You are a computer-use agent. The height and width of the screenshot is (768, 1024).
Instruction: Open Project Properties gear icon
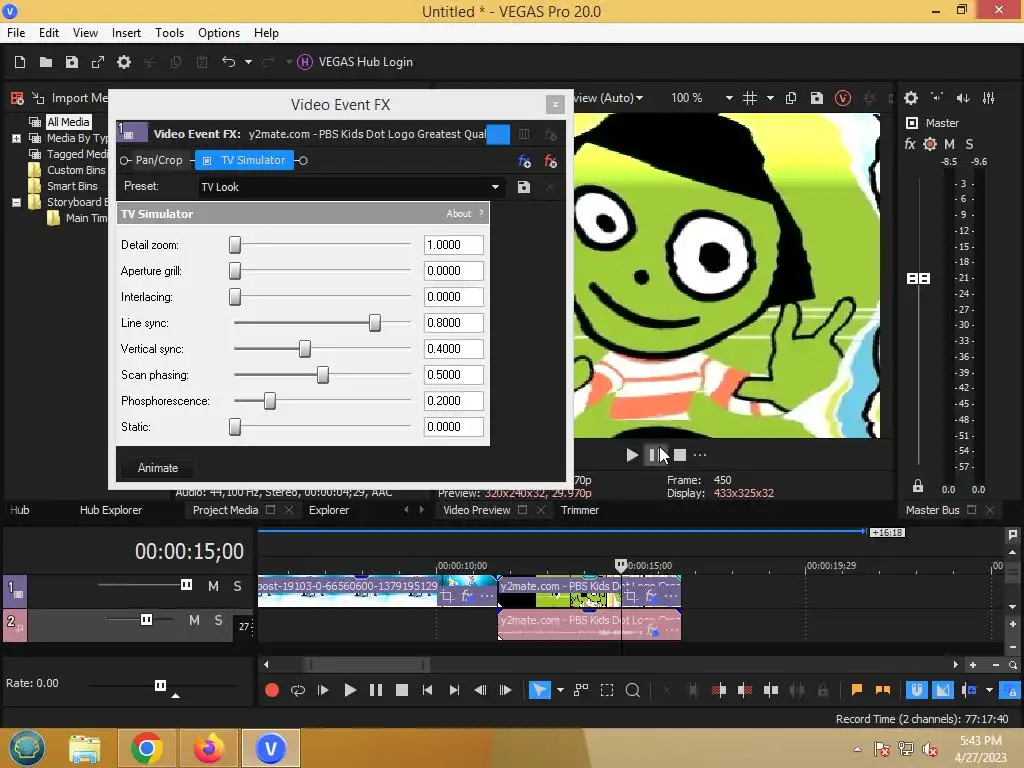tap(123, 62)
